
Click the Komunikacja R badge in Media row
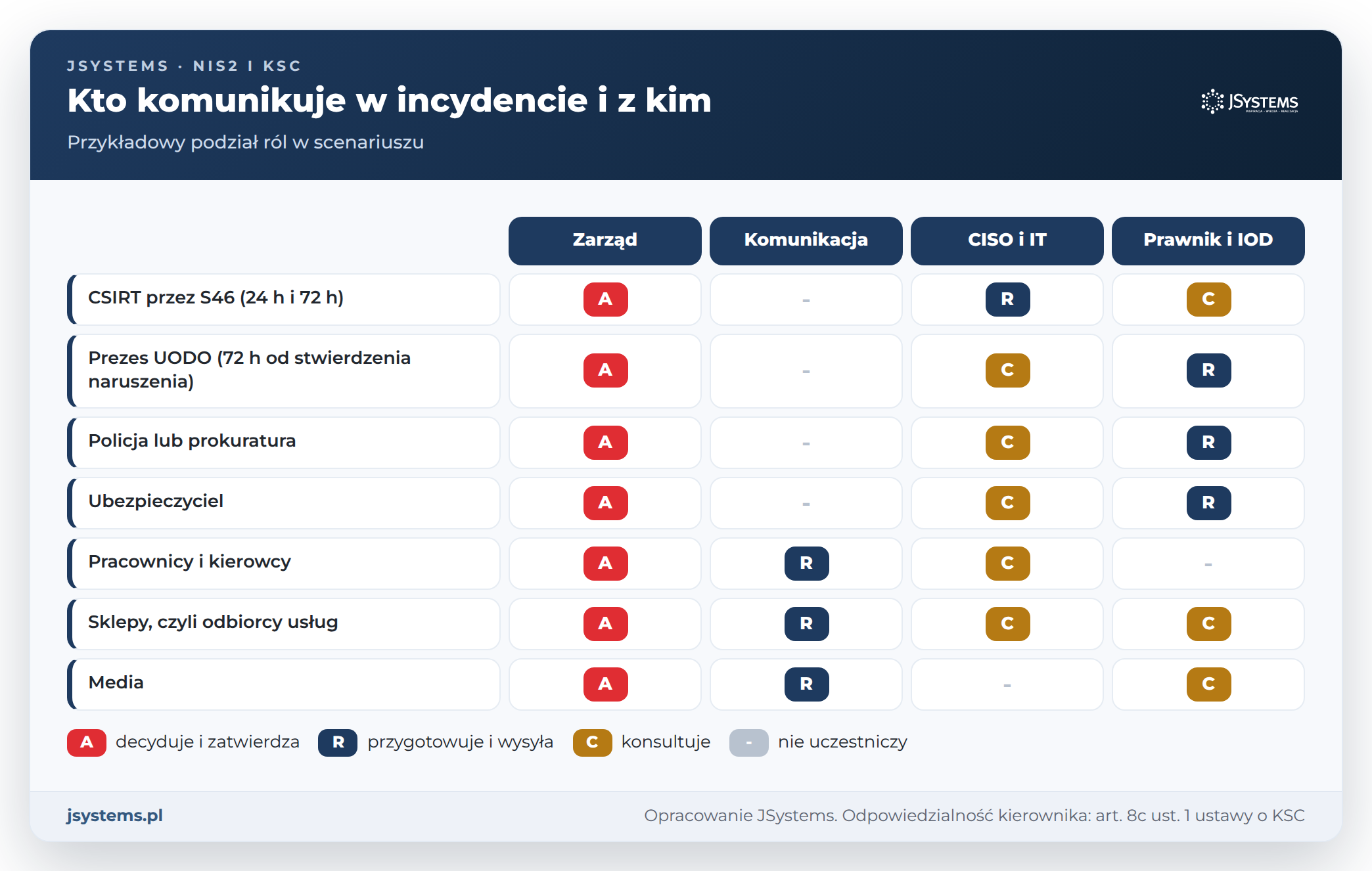point(806,684)
